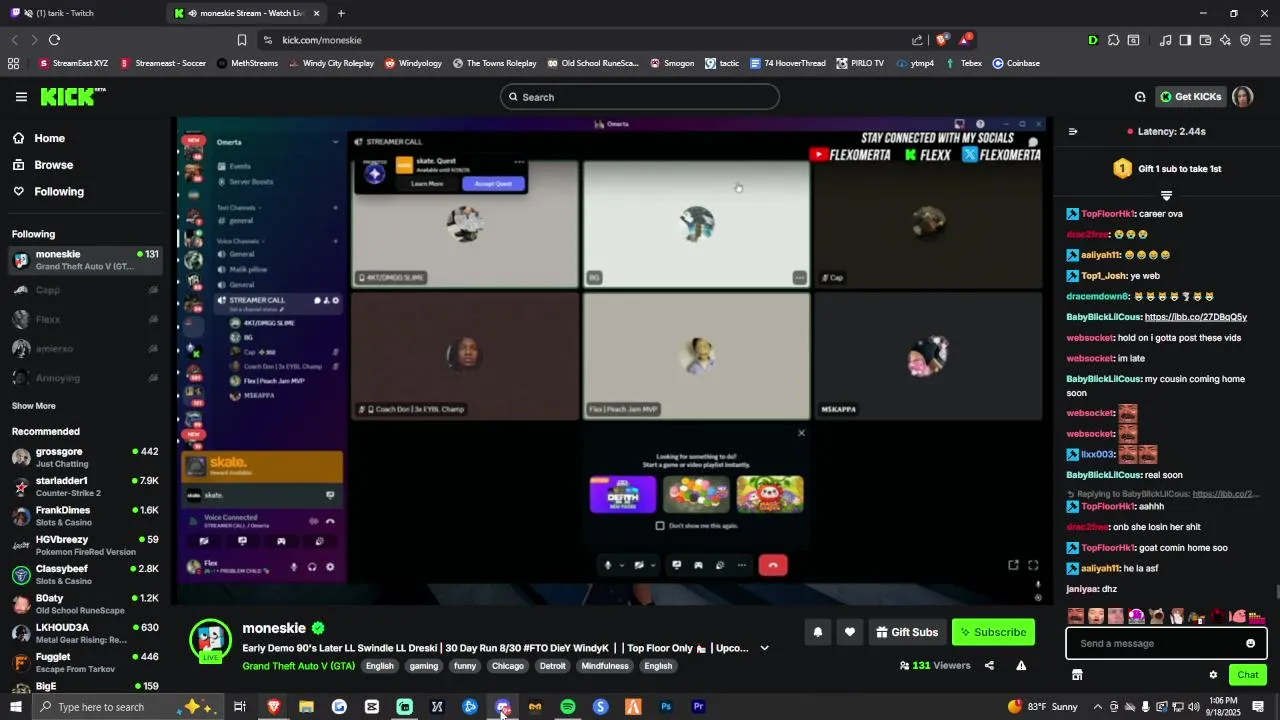End stream call with red hangup button
This screenshot has width=1280, height=720.
coord(773,565)
